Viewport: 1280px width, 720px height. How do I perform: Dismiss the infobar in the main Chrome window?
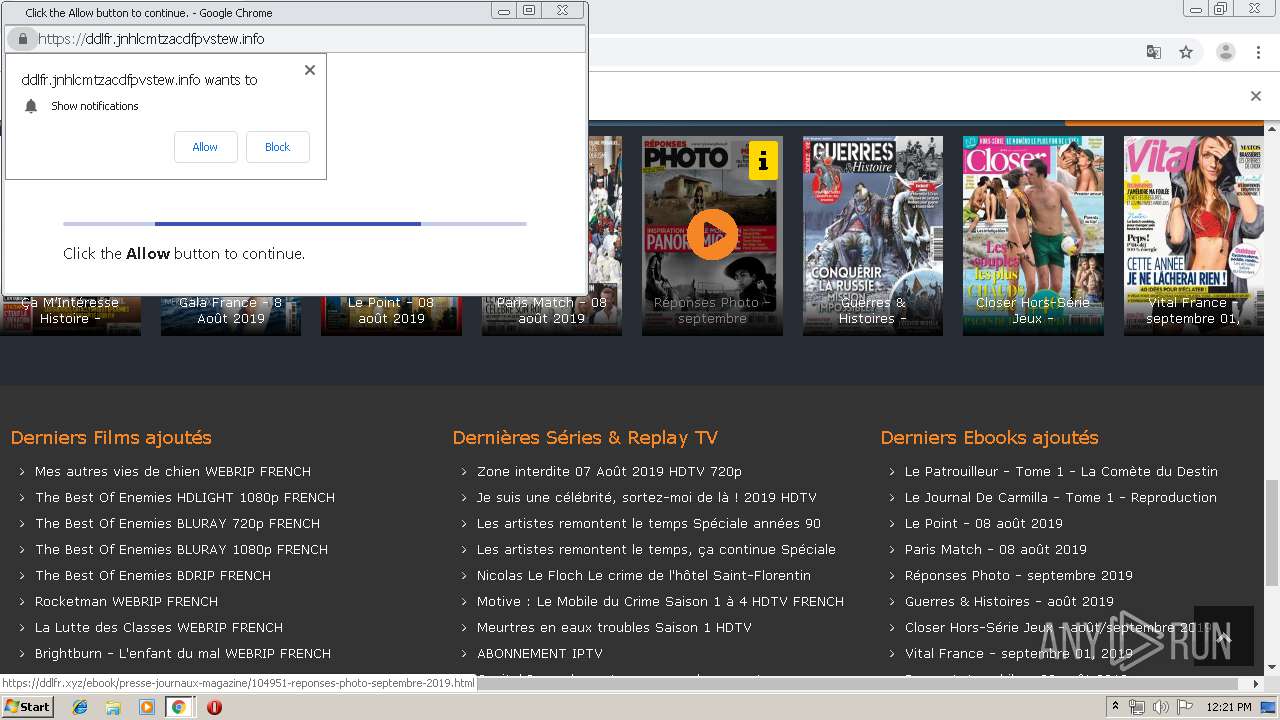coord(1256,96)
